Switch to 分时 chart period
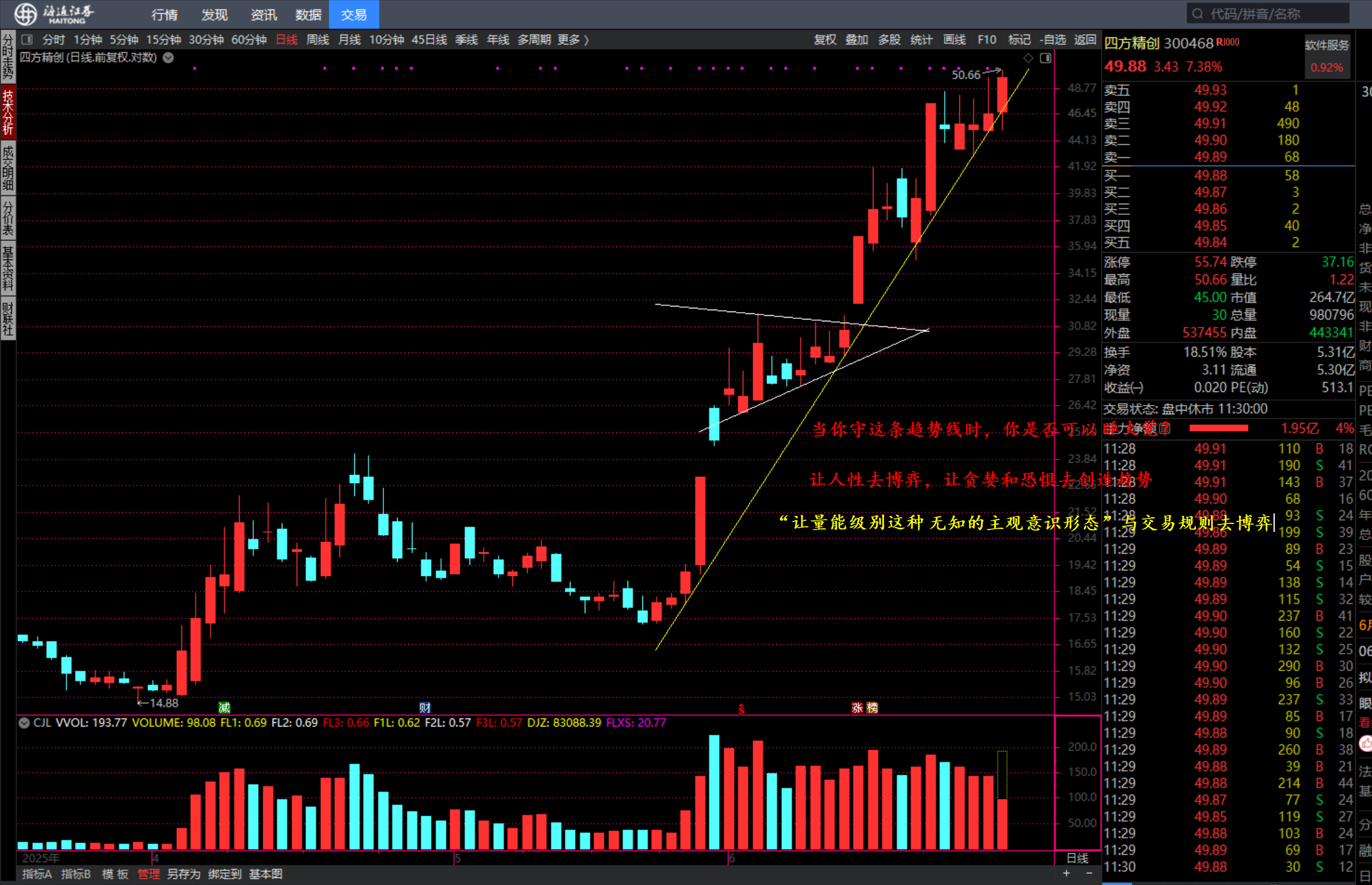The image size is (1372, 885). pos(54,40)
